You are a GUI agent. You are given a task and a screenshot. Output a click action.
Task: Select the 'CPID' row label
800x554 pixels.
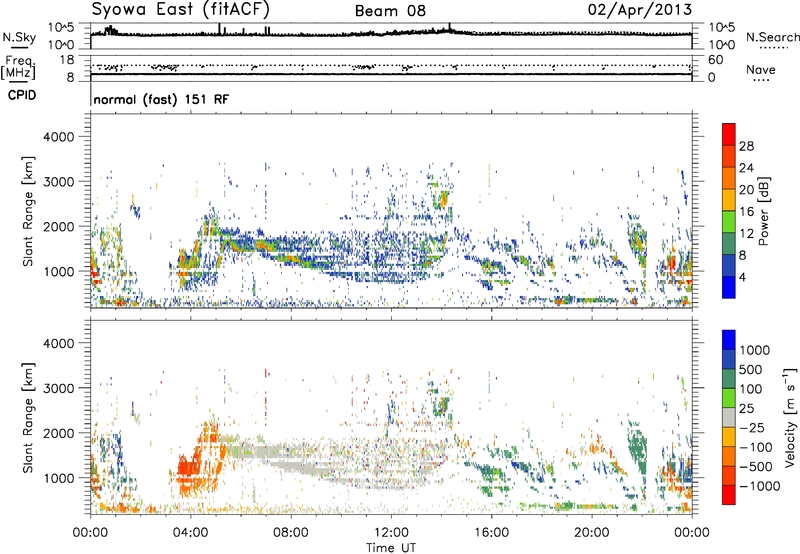tap(22, 95)
